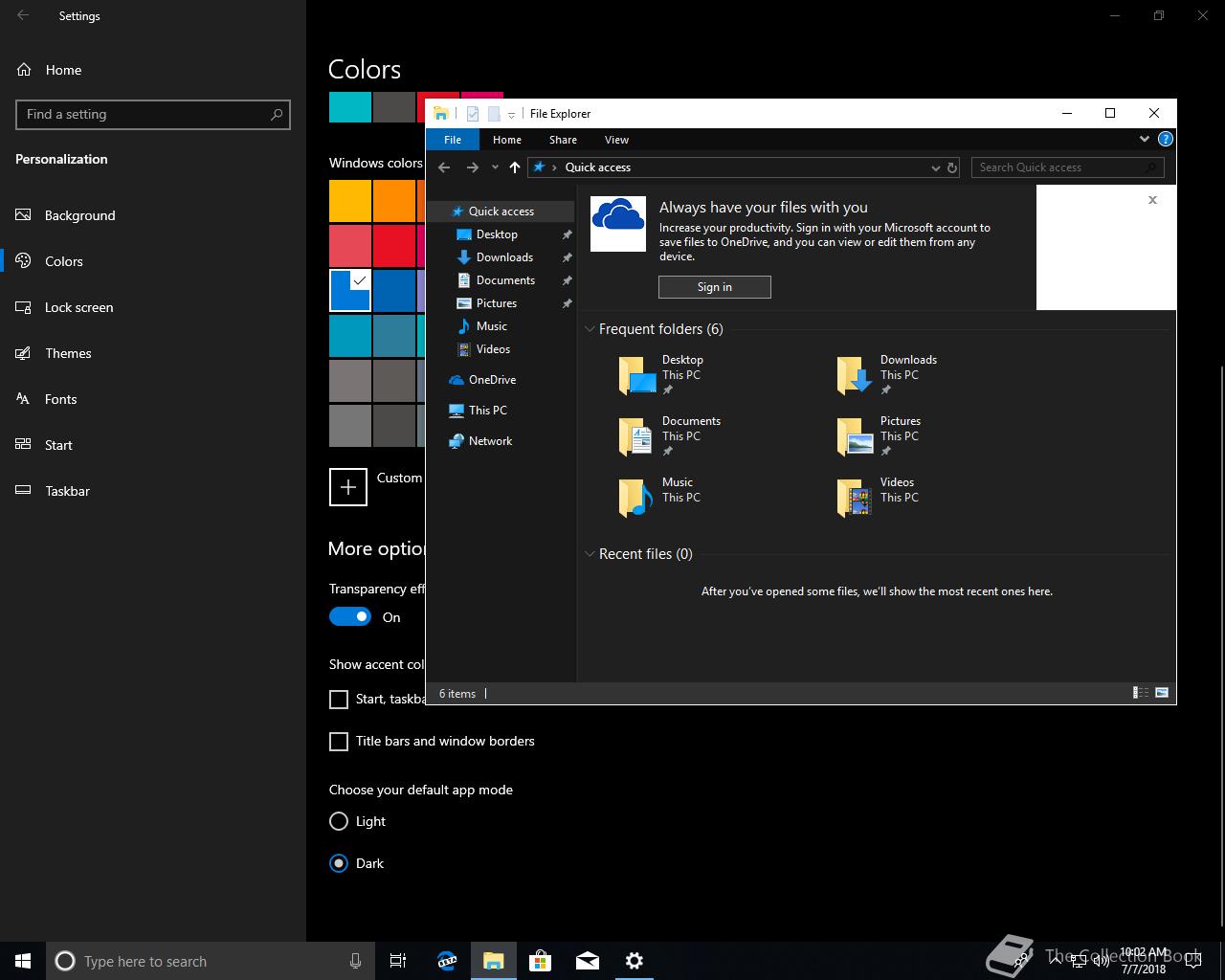Open Microsoft Store from taskbar
This screenshot has width=1225, height=980.
coord(541,961)
